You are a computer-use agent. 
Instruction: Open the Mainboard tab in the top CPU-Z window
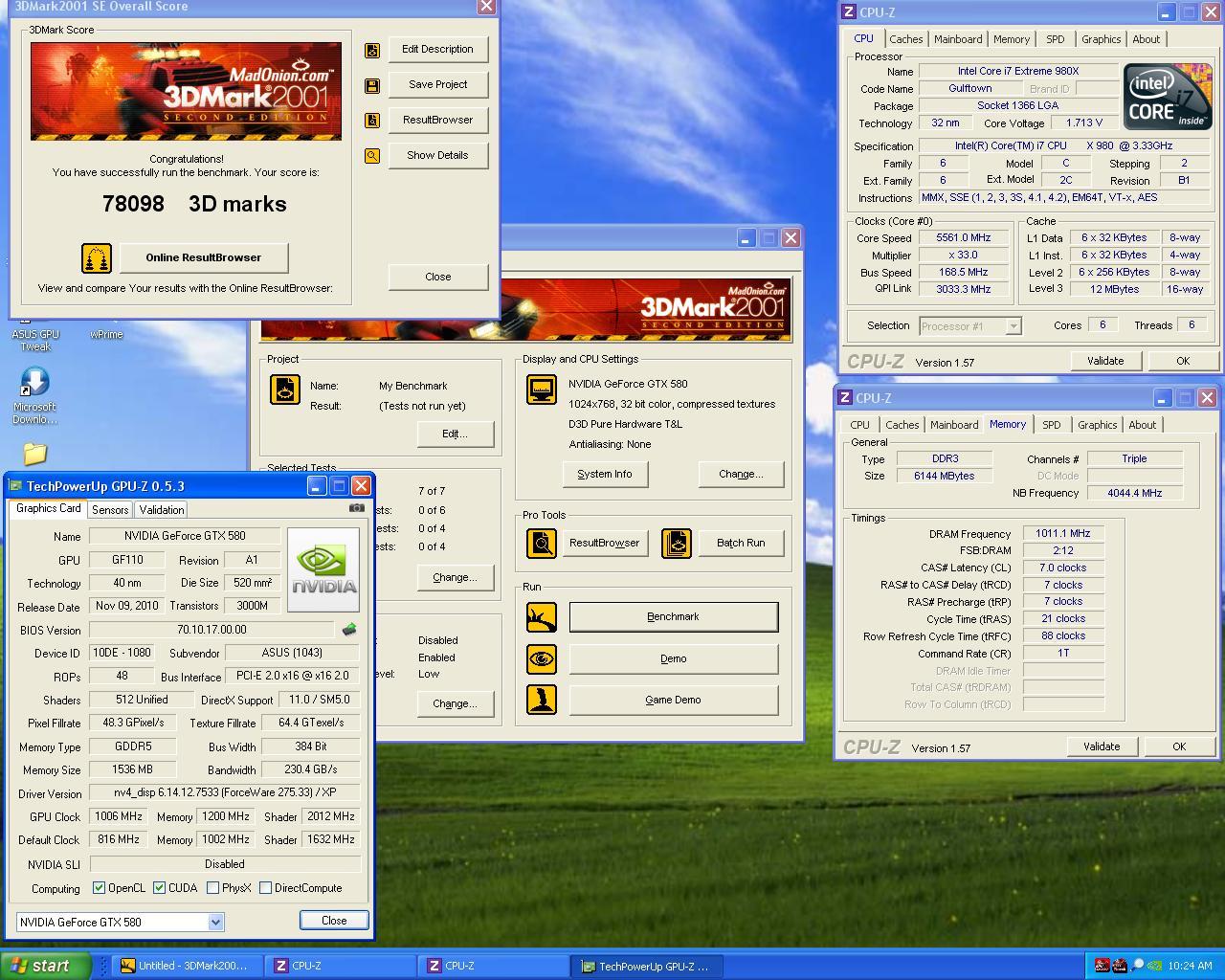click(958, 39)
